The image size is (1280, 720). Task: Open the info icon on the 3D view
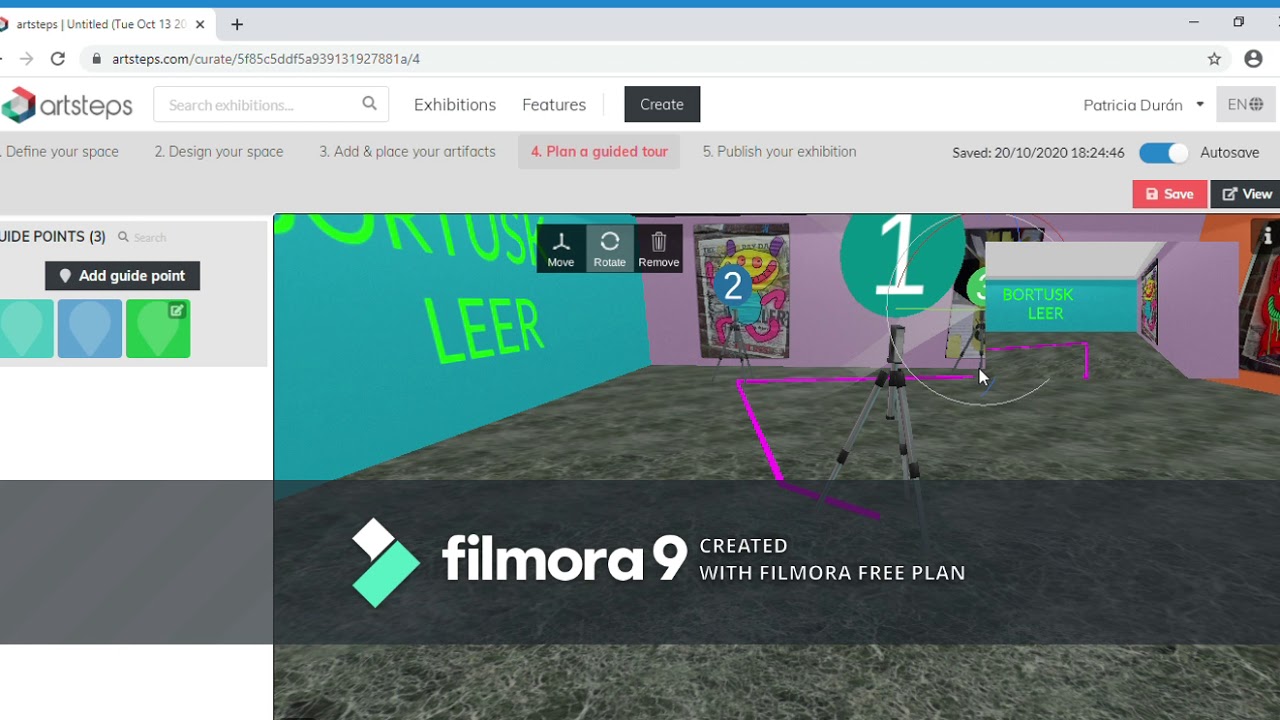click(1267, 236)
